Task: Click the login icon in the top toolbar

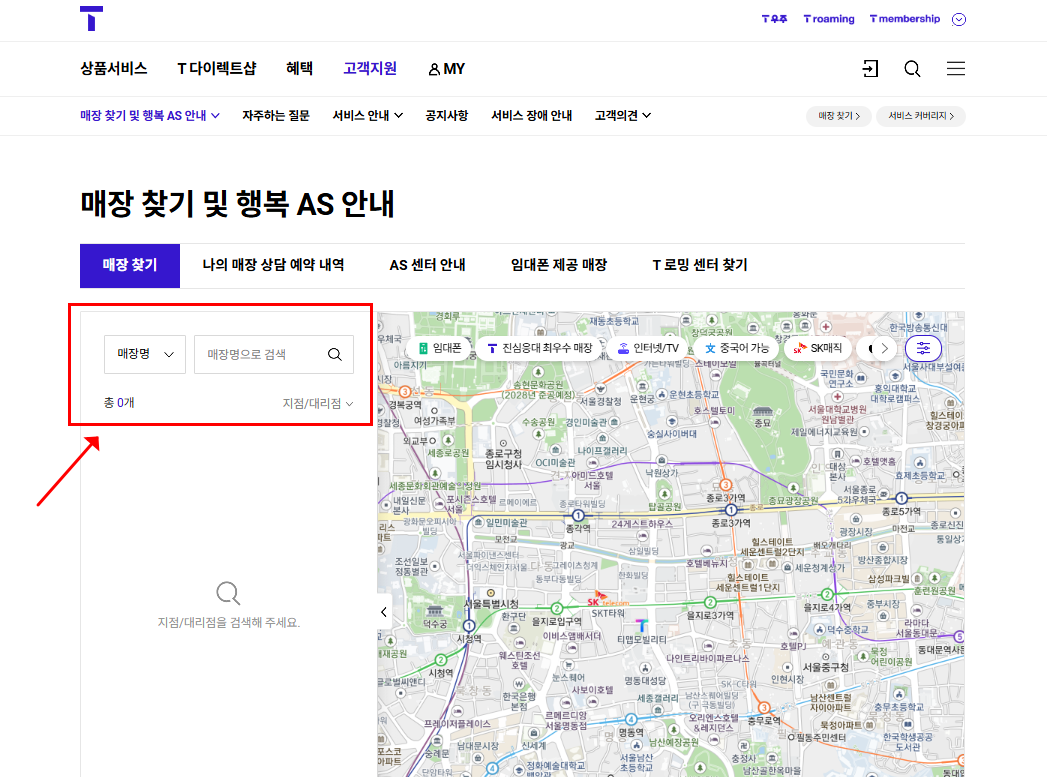Action: [x=869, y=68]
